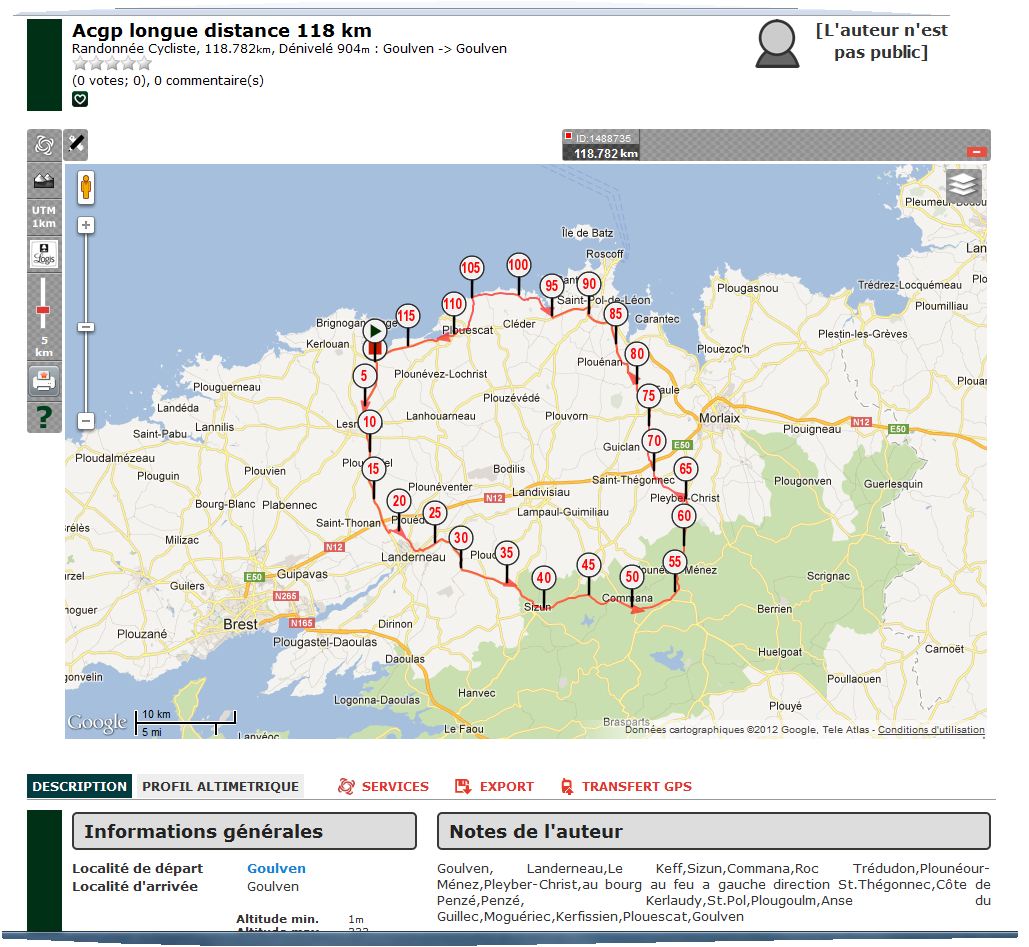This screenshot has width=1029, height=947.
Task: Open the TRANSFERT GPS tab
Action: coord(627,786)
